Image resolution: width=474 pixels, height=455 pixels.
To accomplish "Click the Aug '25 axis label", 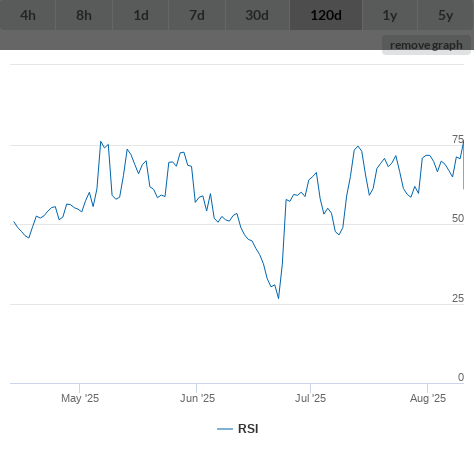I will pos(428,398).
